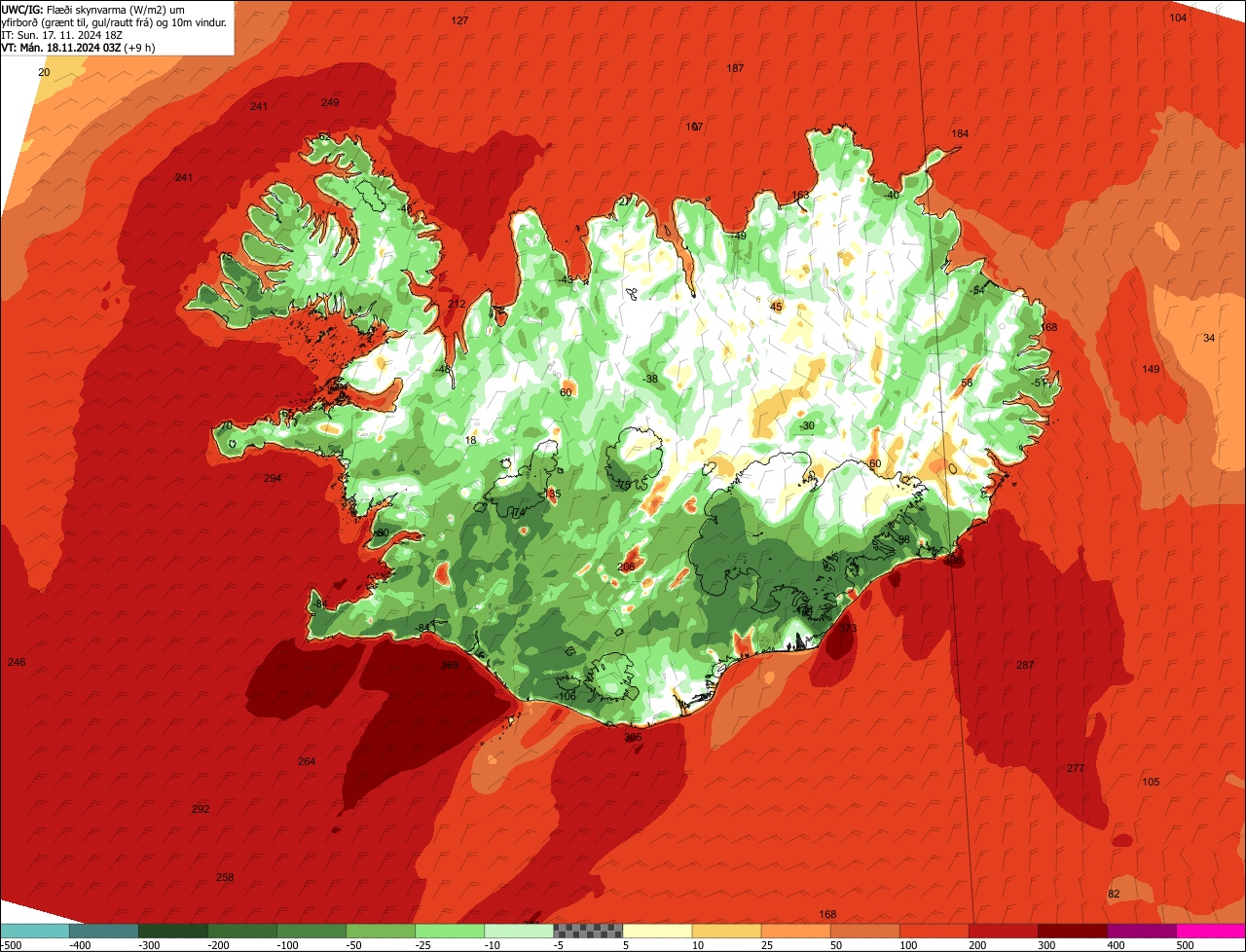The width and height of the screenshot is (1246, 952).
Task: Click the legend swatch between -500 and -400
Action: pyautogui.click(x=34, y=931)
